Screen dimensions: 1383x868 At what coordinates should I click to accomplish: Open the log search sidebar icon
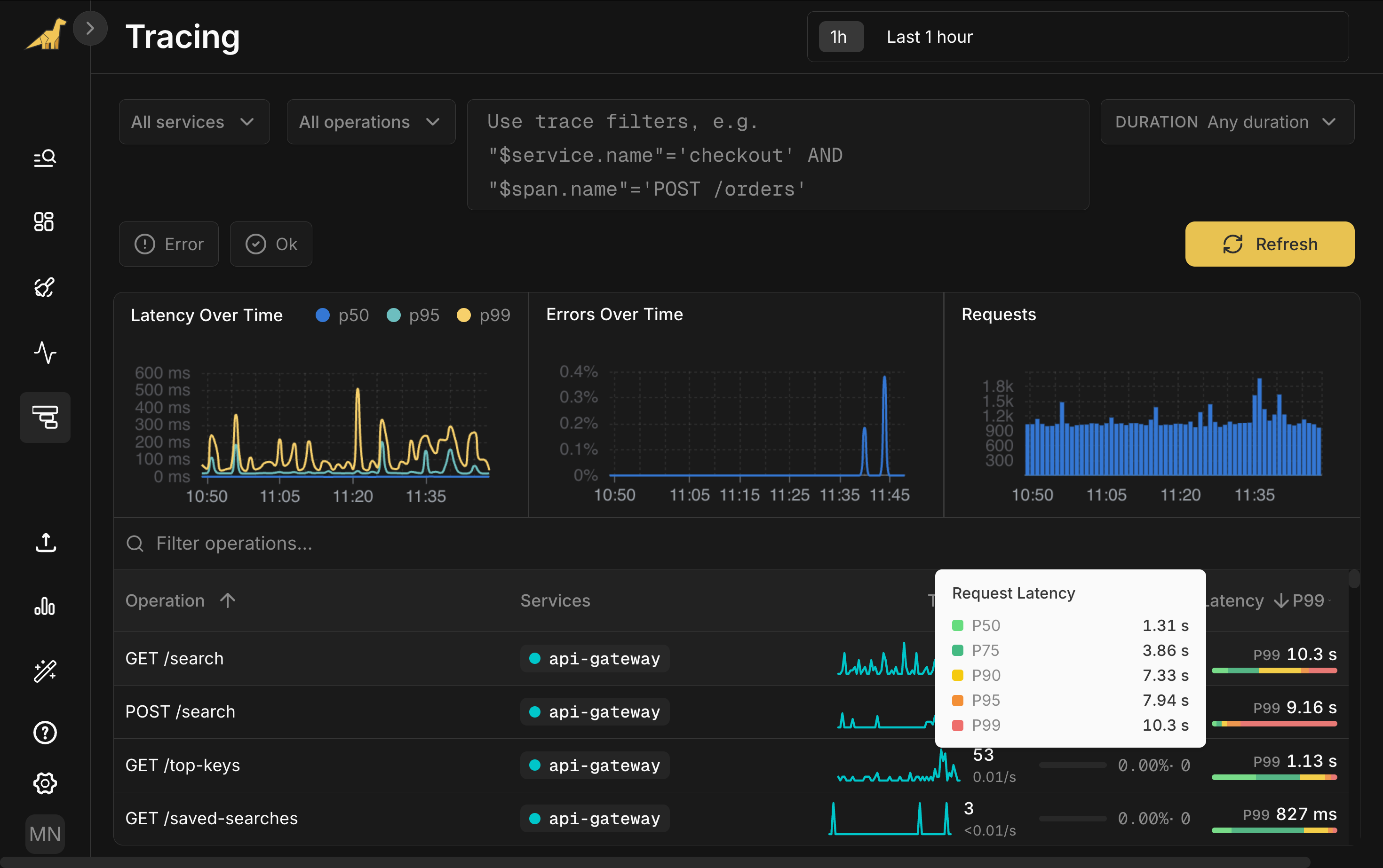(45, 158)
